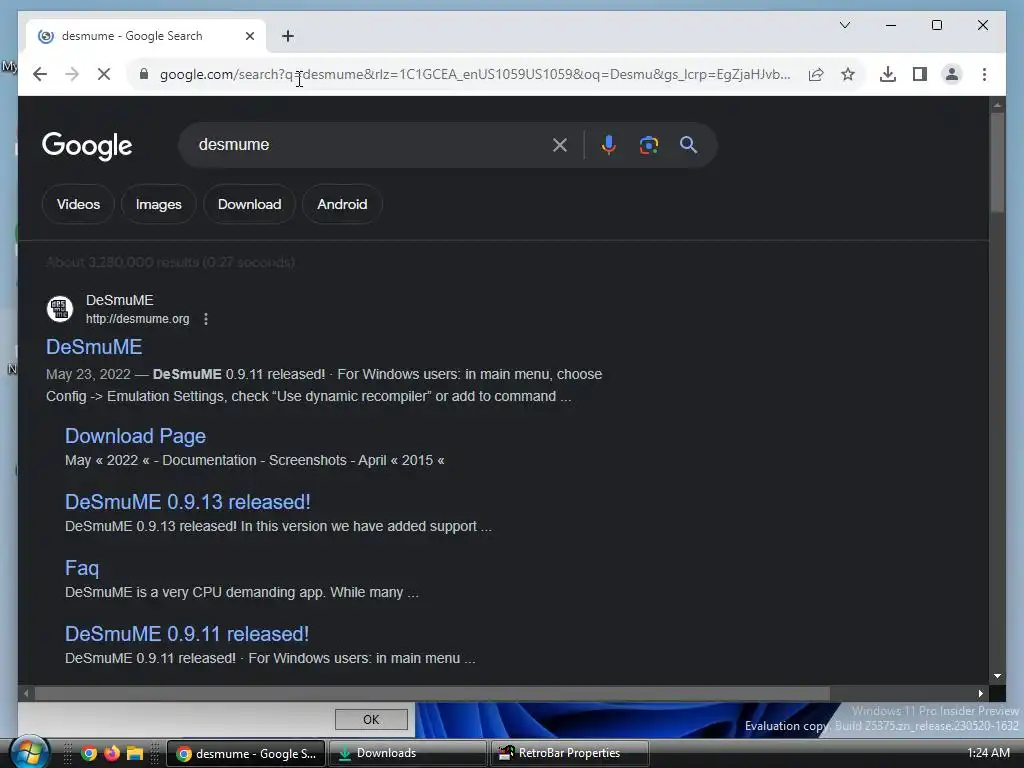Share this page icon in address bar

(816, 74)
